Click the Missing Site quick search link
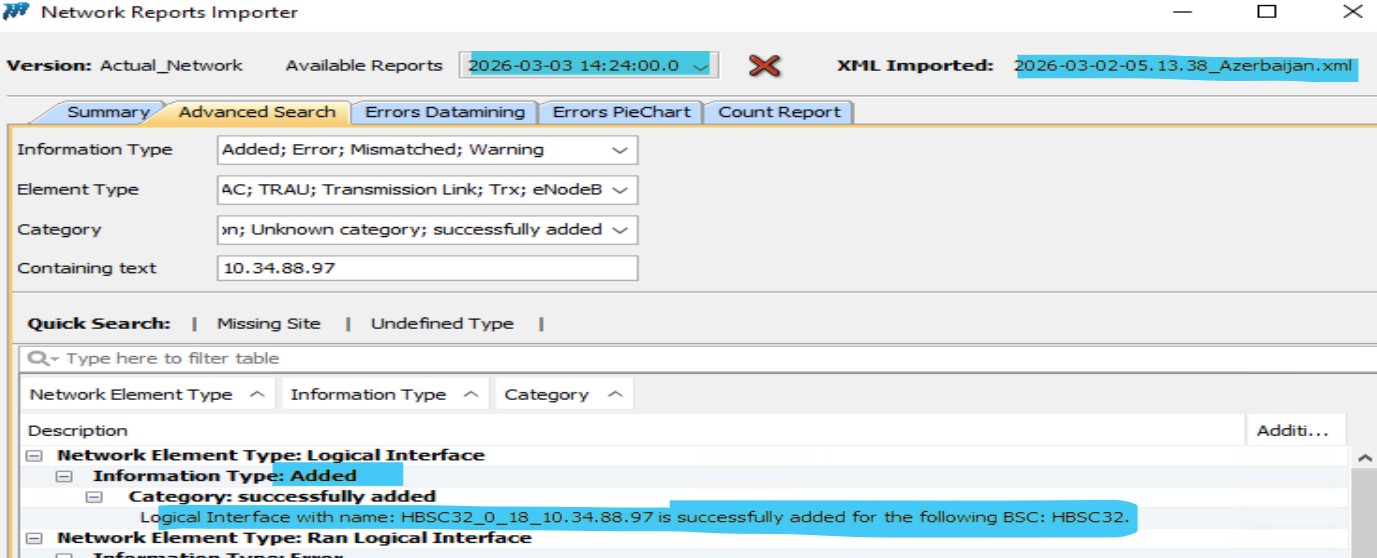 (268, 324)
